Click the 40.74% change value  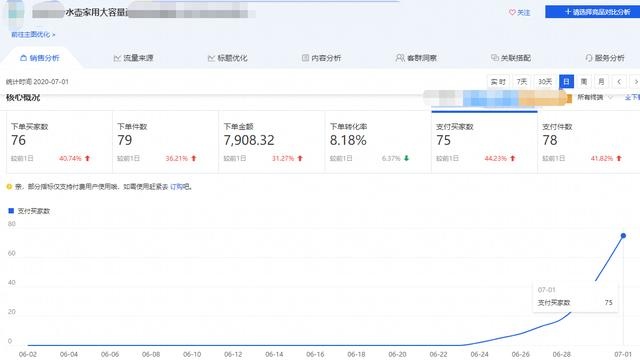pyautogui.click(x=70, y=158)
